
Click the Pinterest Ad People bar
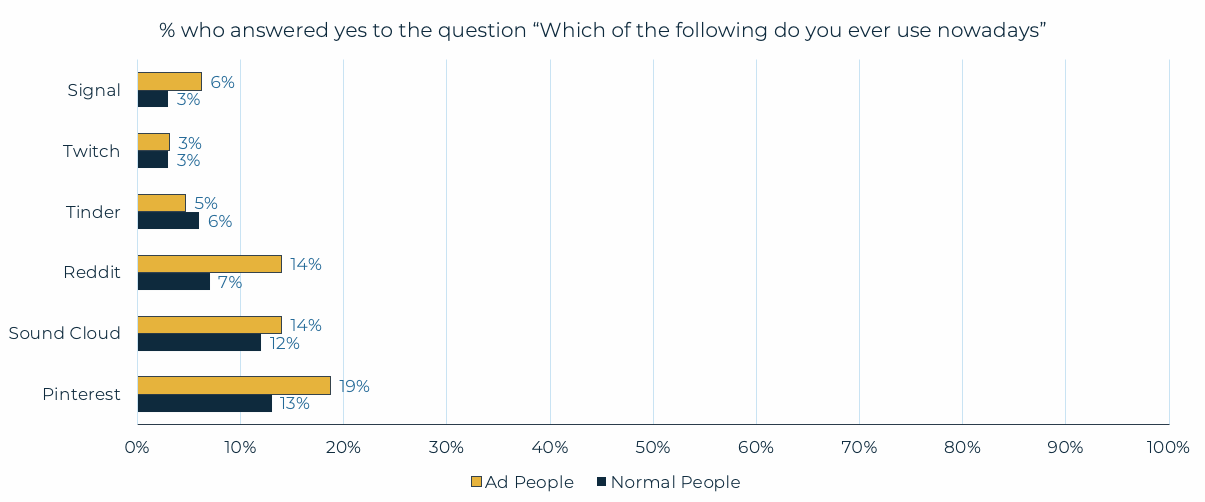click(x=234, y=386)
